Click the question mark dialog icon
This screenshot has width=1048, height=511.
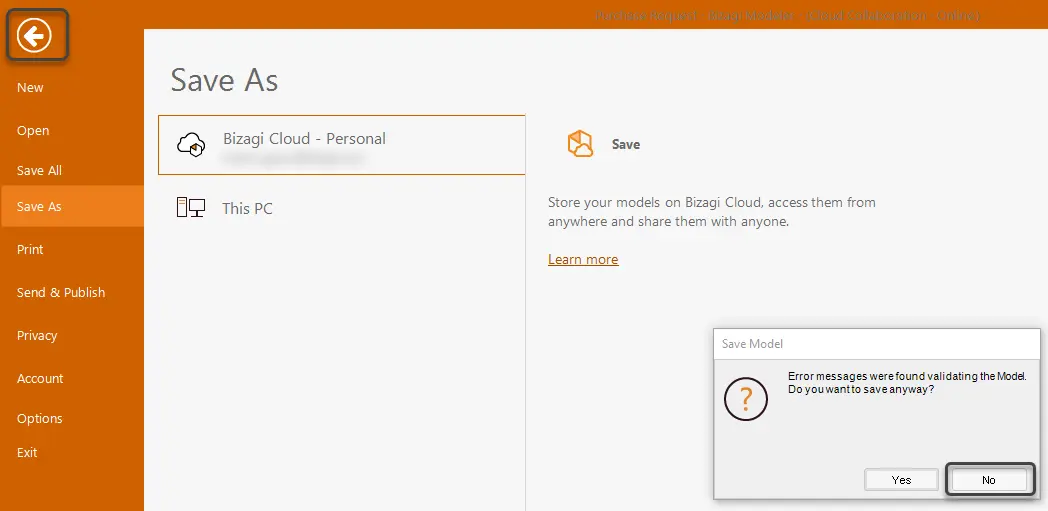point(746,399)
